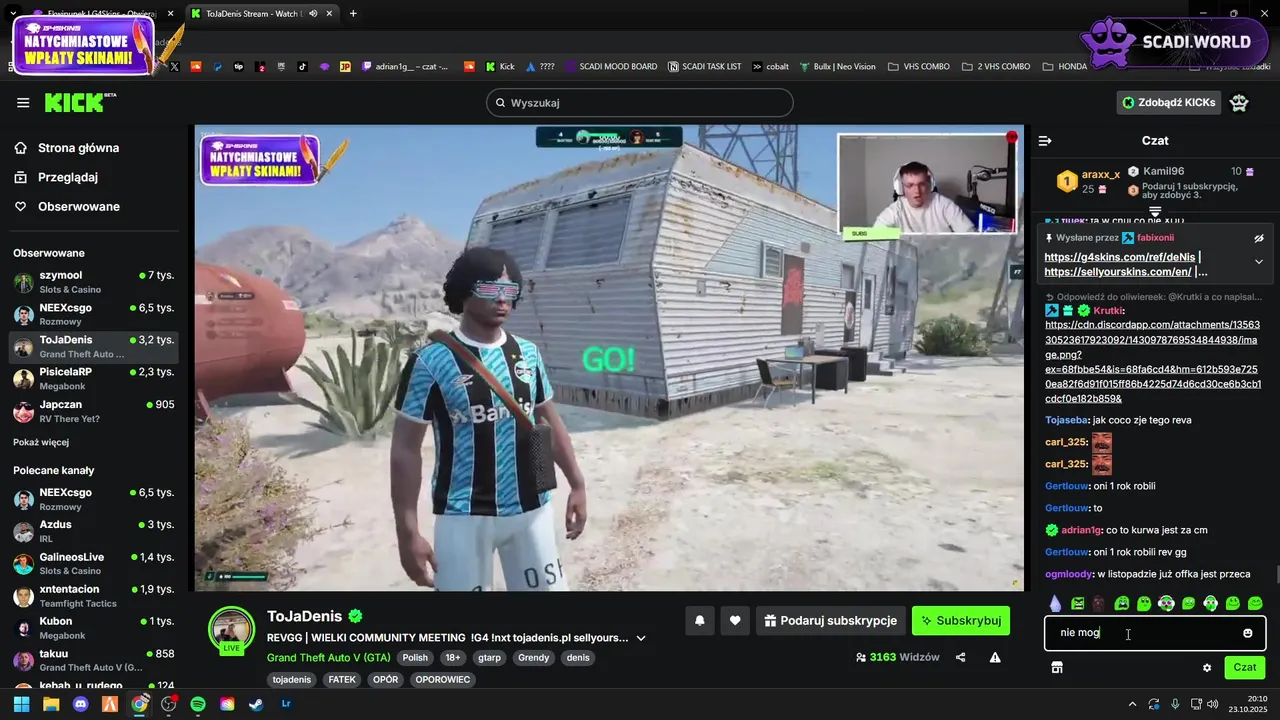
Task: Click the green Subskrybuj button
Action: (961, 621)
